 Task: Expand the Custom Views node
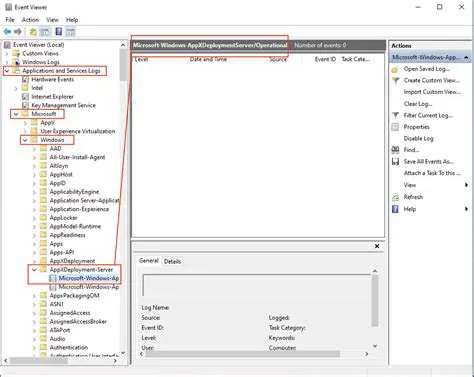tap(7, 54)
